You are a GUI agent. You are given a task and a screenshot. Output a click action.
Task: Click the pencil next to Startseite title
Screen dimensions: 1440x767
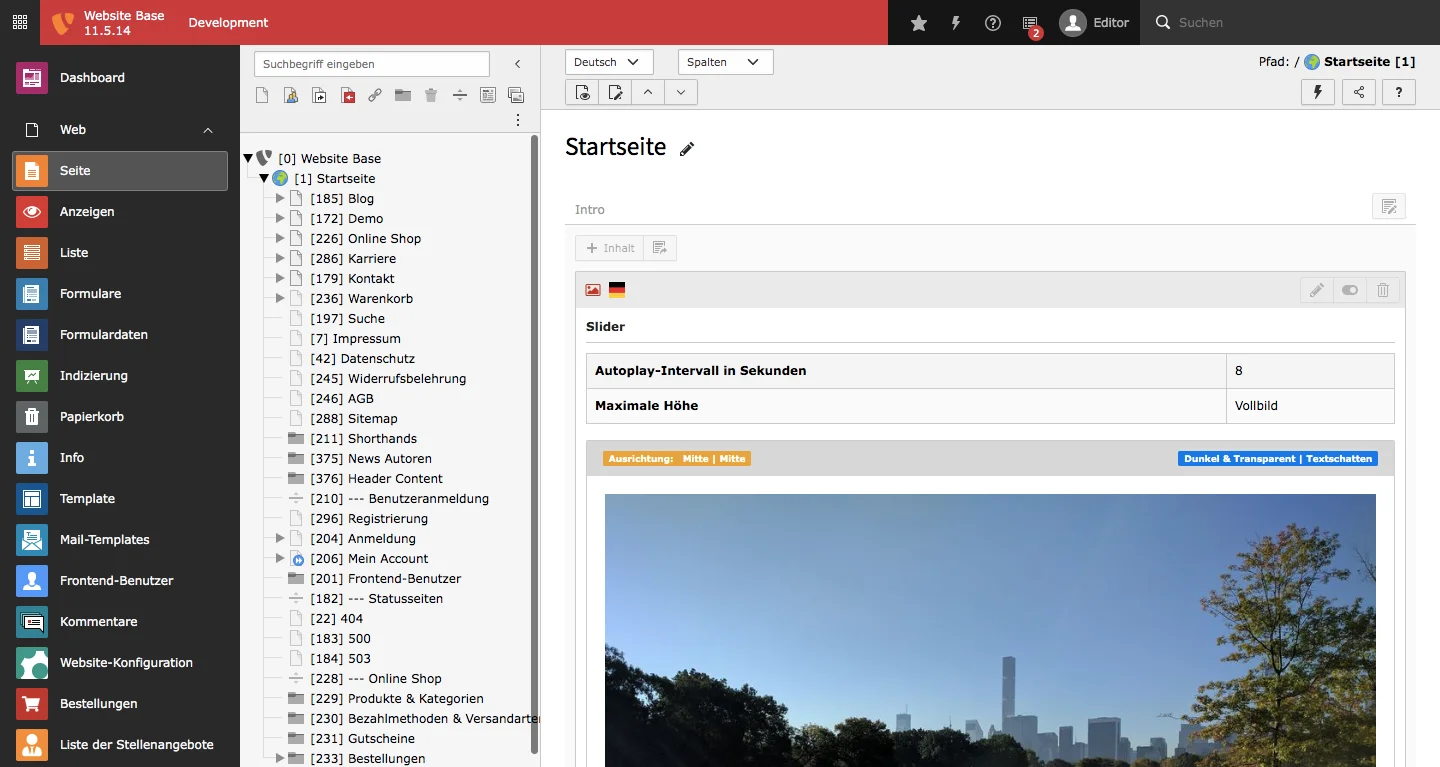coord(687,149)
